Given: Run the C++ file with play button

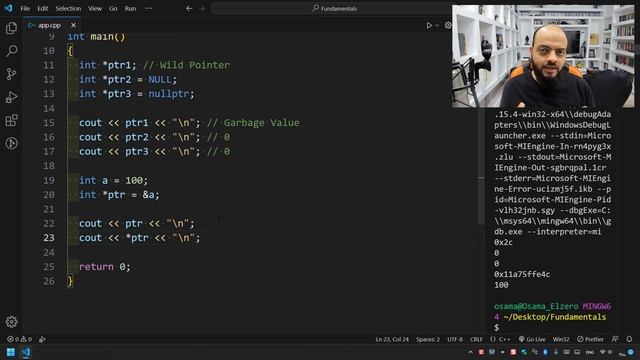Looking at the screenshot, I should (429, 25).
